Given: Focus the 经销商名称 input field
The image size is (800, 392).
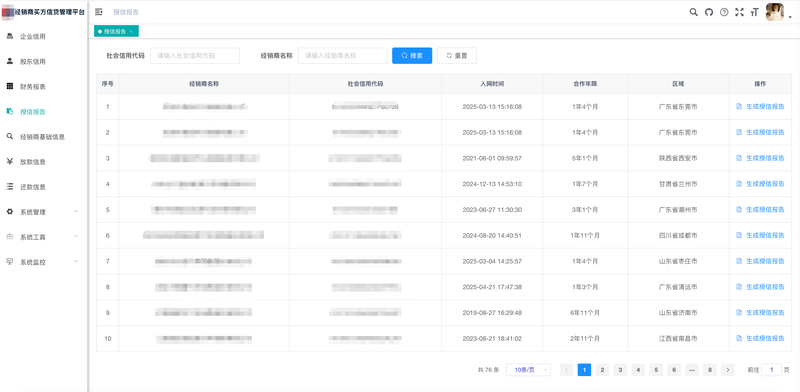Looking at the screenshot, I should point(343,56).
